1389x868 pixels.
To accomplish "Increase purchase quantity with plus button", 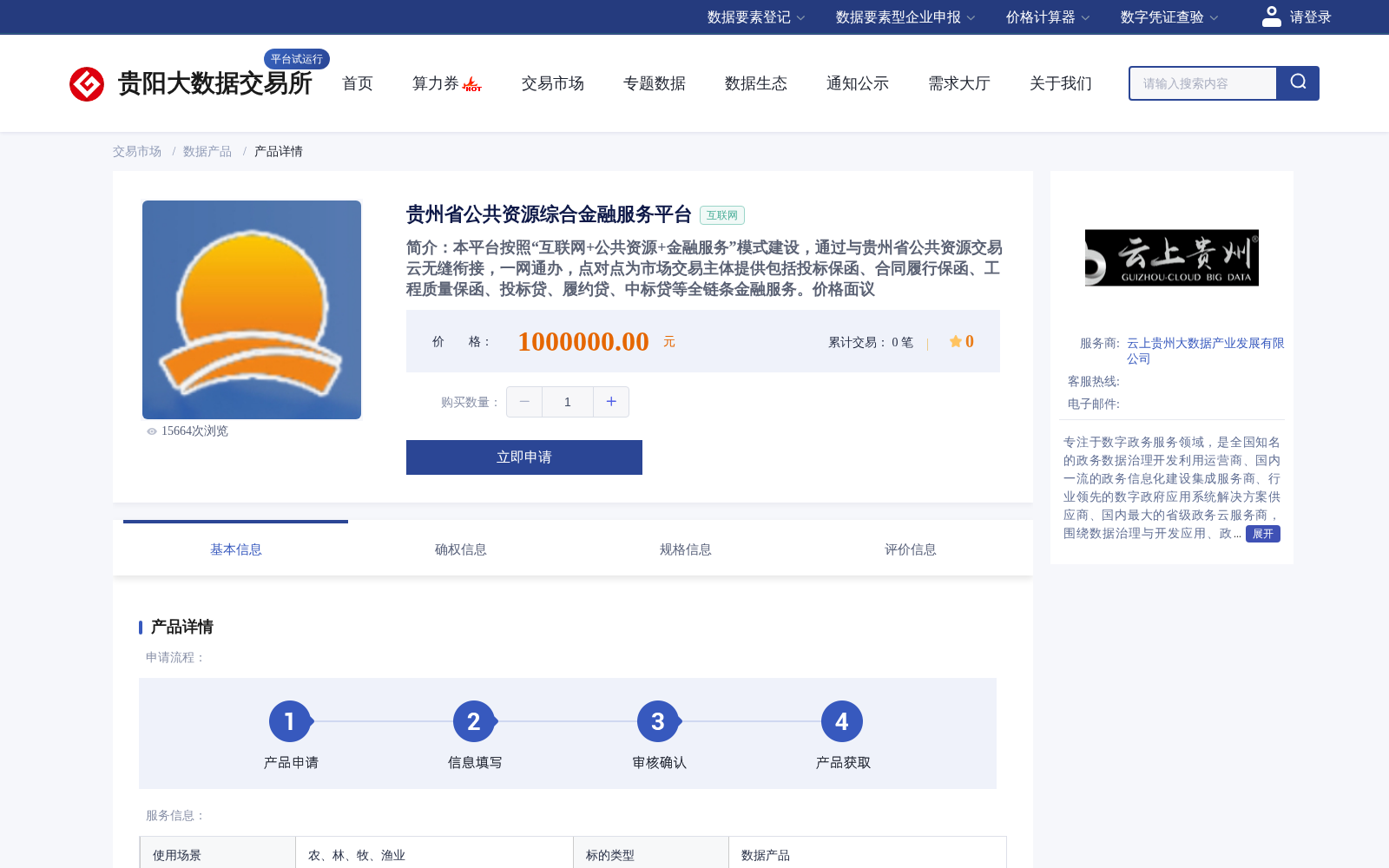I will (x=611, y=402).
